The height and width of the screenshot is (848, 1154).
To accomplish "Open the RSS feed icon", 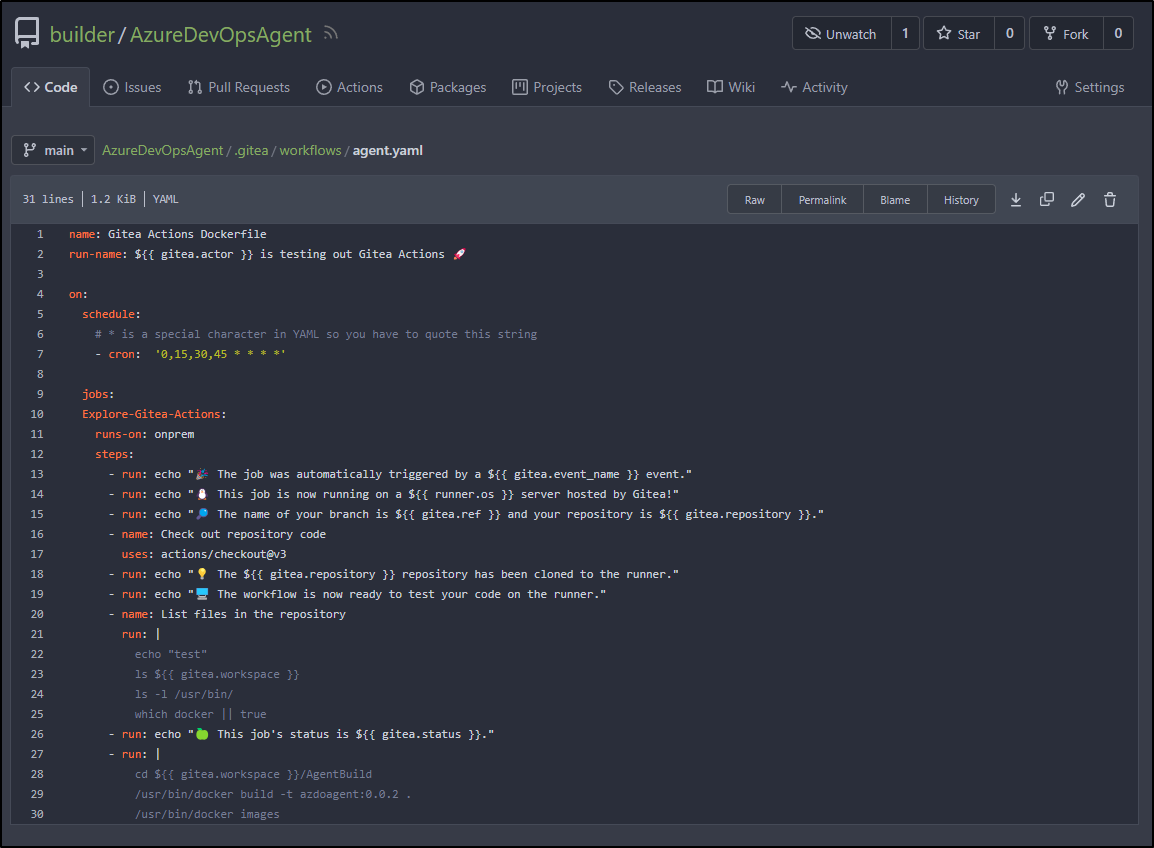I will click(330, 32).
